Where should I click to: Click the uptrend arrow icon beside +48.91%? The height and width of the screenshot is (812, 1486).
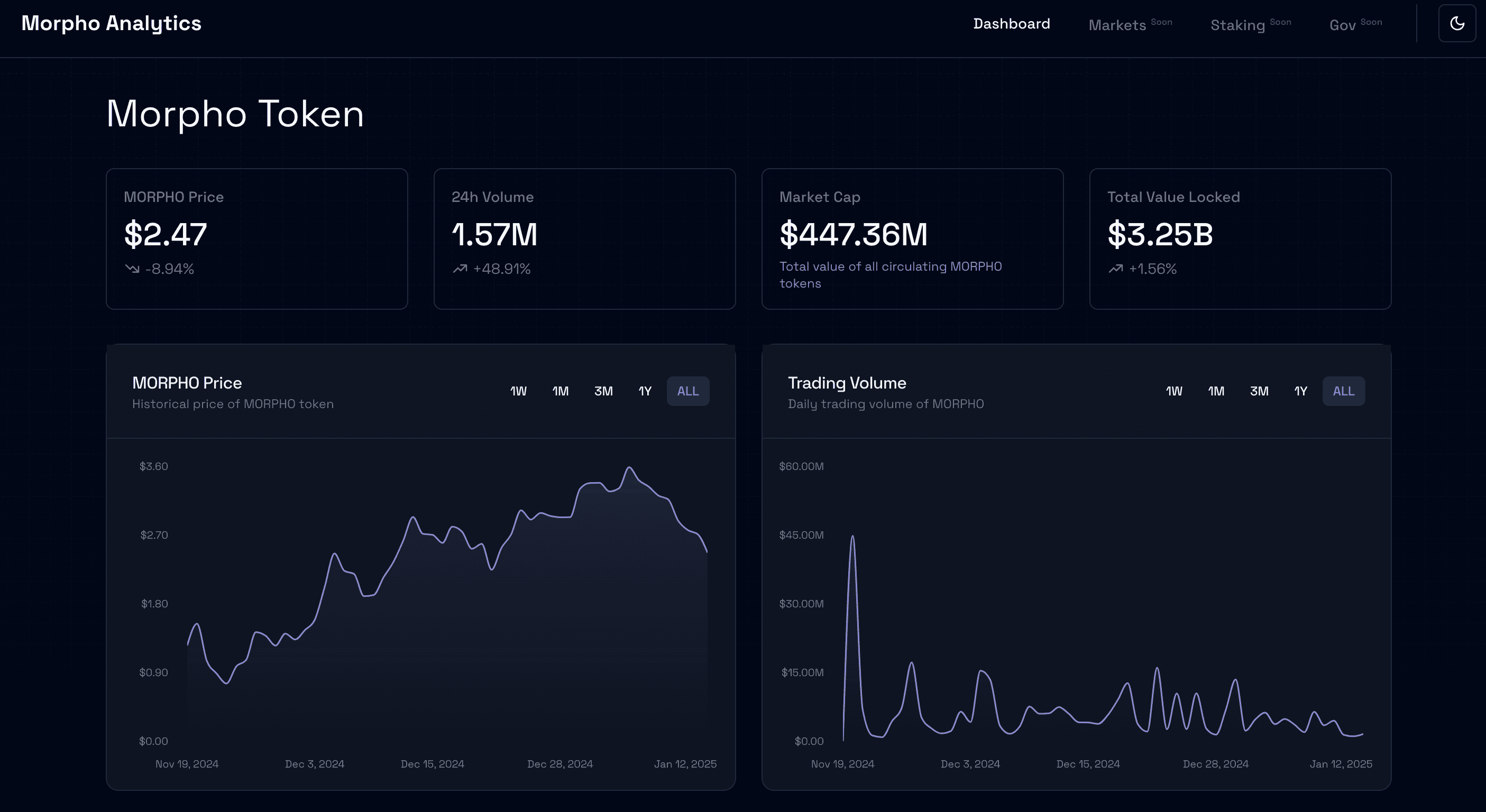tap(460, 269)
